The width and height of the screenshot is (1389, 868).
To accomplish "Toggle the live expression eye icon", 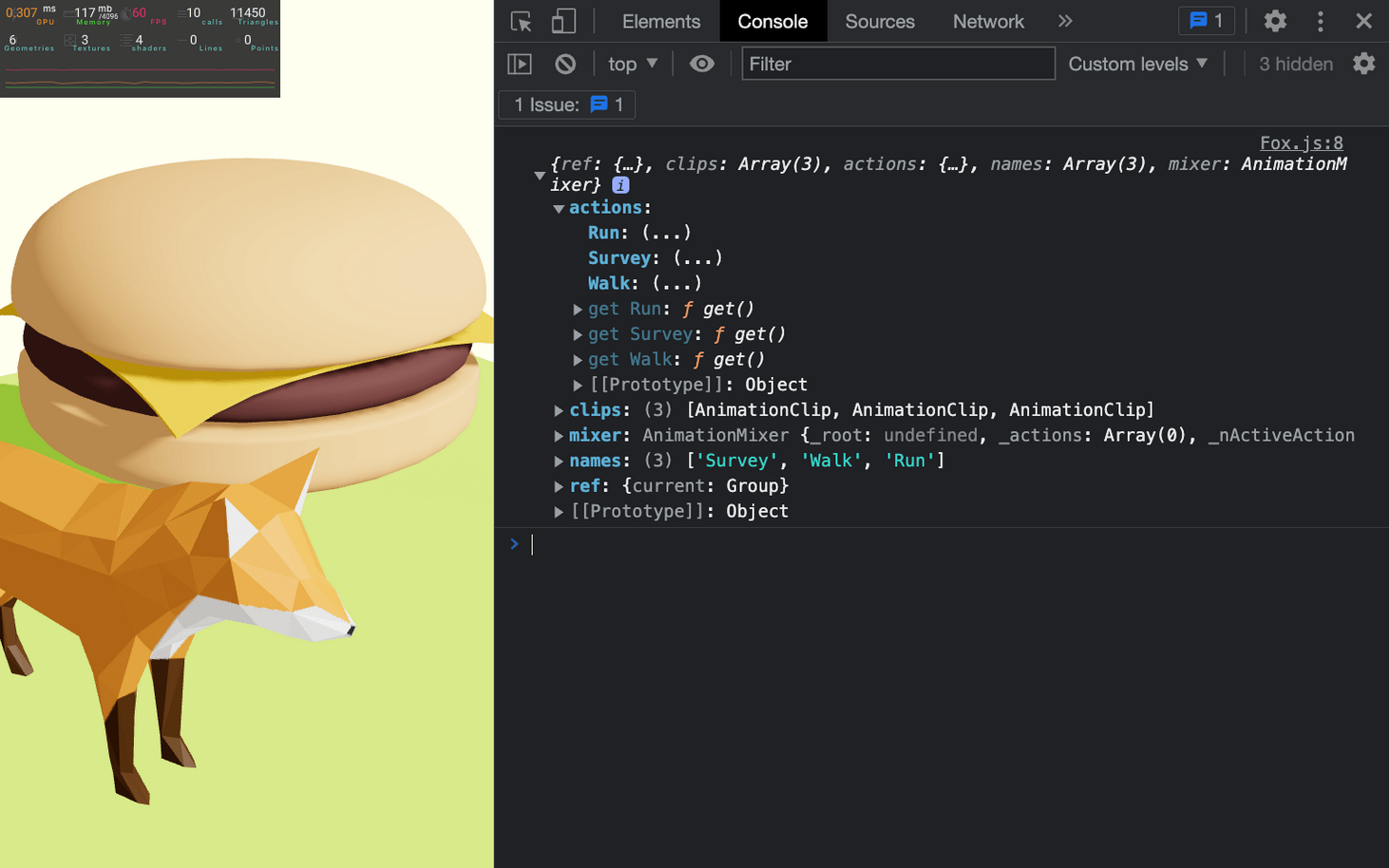I will [701, 64].
